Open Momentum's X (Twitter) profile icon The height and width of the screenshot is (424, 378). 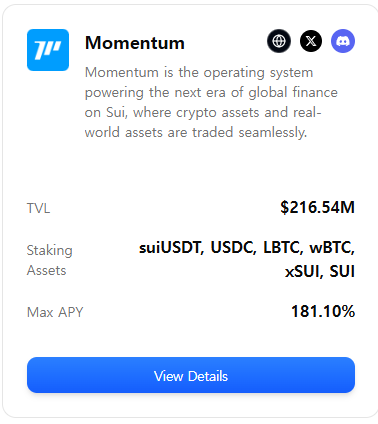tap(311, 41)
